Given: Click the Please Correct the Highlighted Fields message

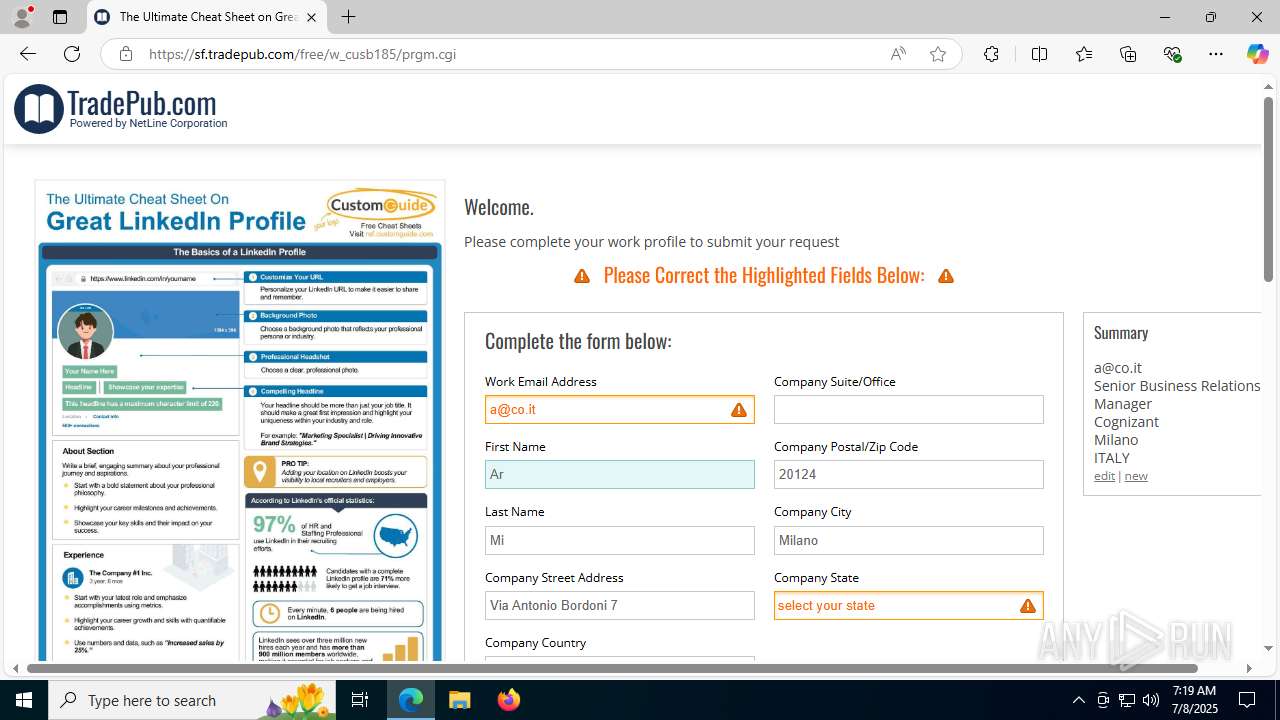Looking at the screenshot, I should pyautogui.click(x=764, y=275).
